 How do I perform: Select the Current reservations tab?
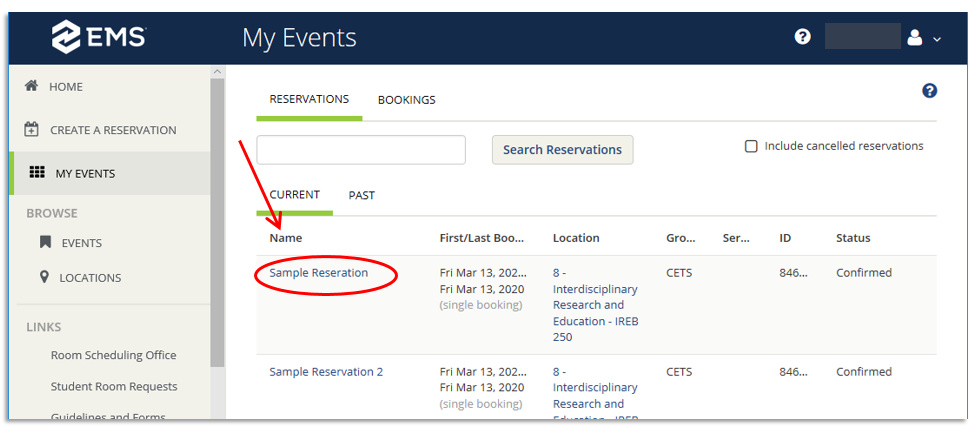[x=294, y=195]
